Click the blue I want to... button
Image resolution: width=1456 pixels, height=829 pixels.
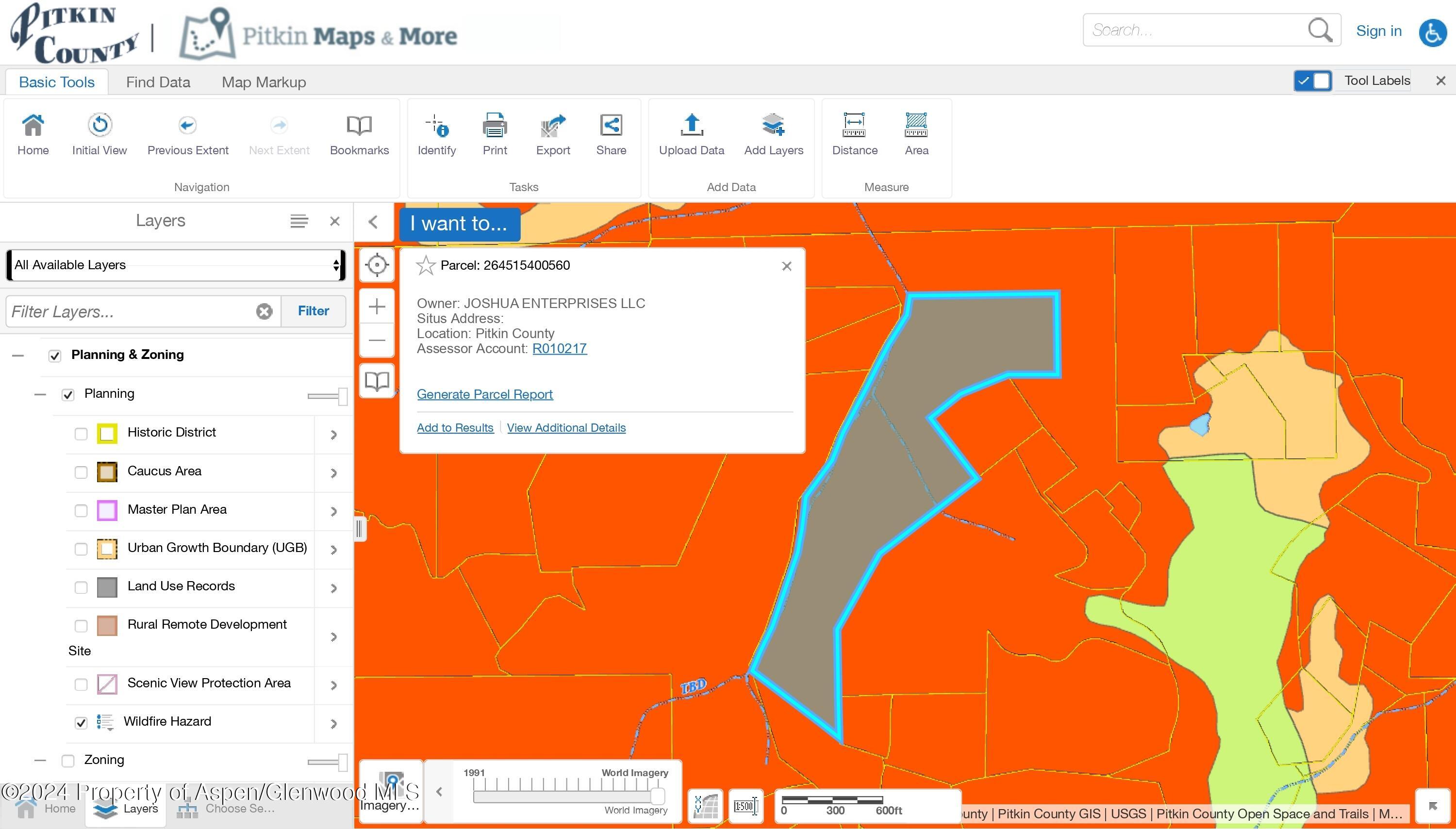pyautogui.click(x=459, y=223)
